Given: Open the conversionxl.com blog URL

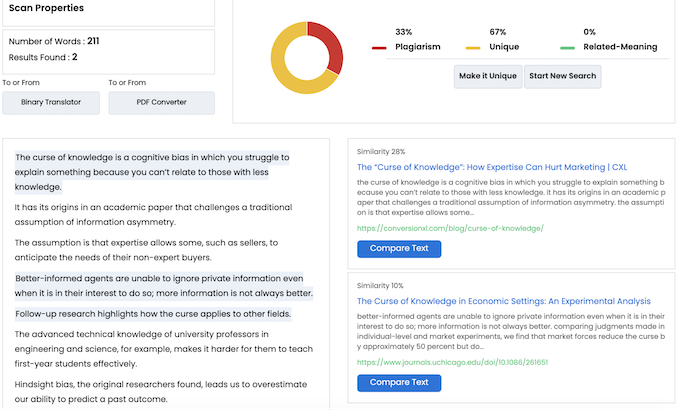Looking at the screenshot, I should tap(450, 228).
